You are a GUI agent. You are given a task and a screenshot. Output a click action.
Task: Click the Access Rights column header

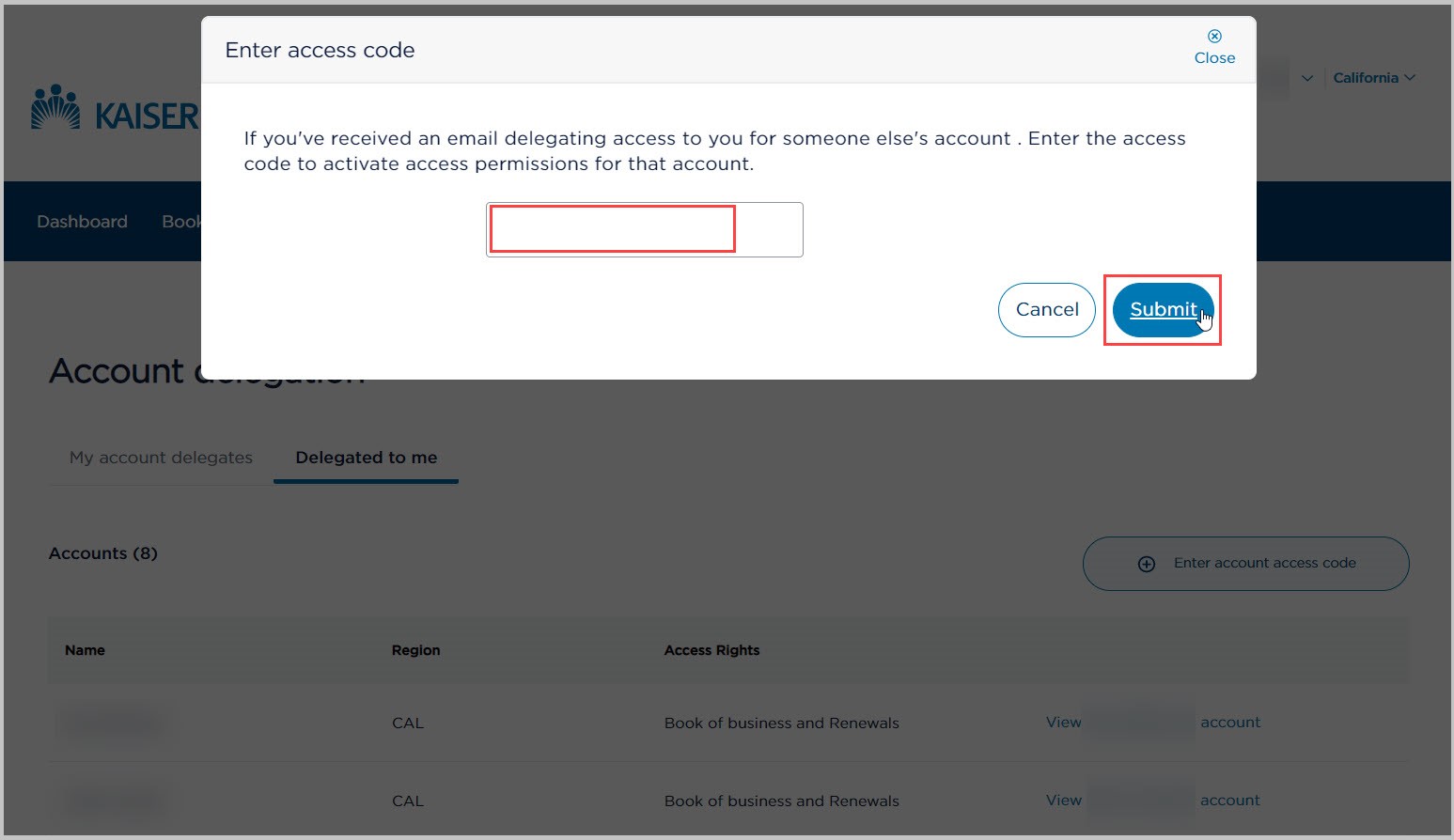coord(711,650)
